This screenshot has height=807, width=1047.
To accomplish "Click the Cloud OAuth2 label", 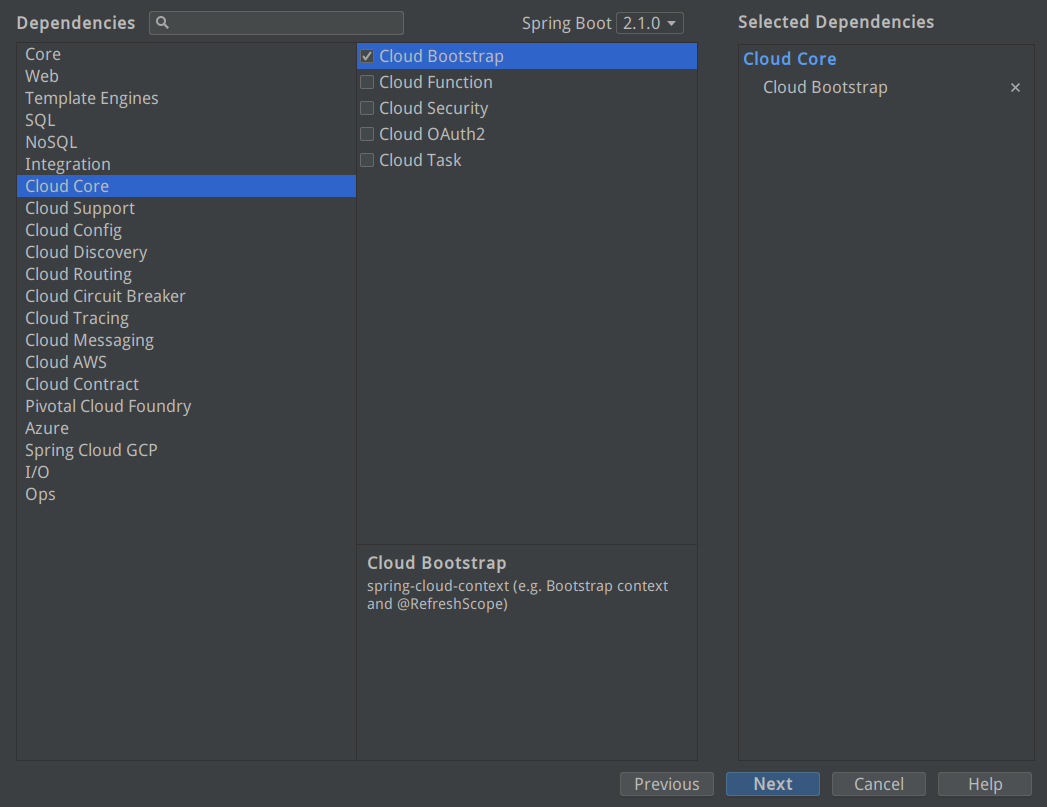I will click(432, 134).
